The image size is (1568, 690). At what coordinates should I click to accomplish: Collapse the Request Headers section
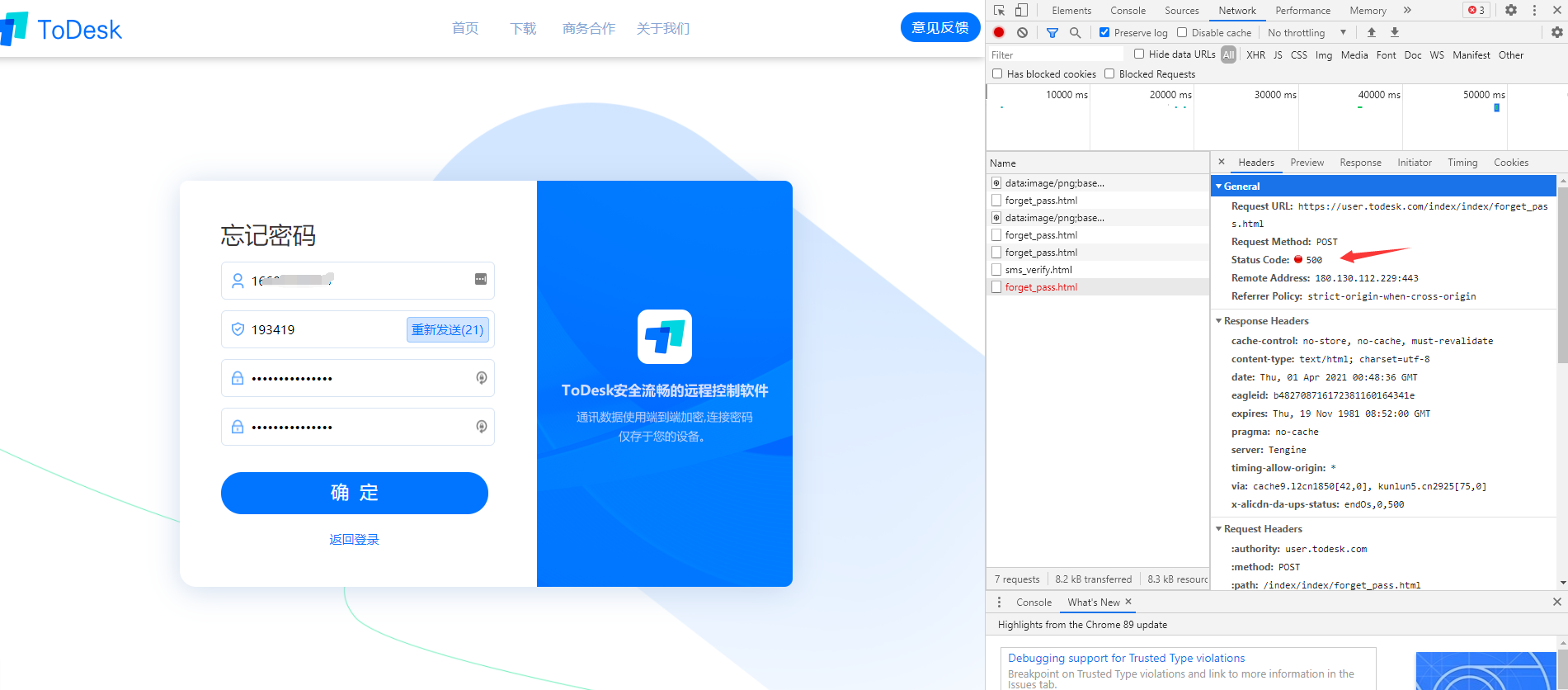[x=1218, y=528]
